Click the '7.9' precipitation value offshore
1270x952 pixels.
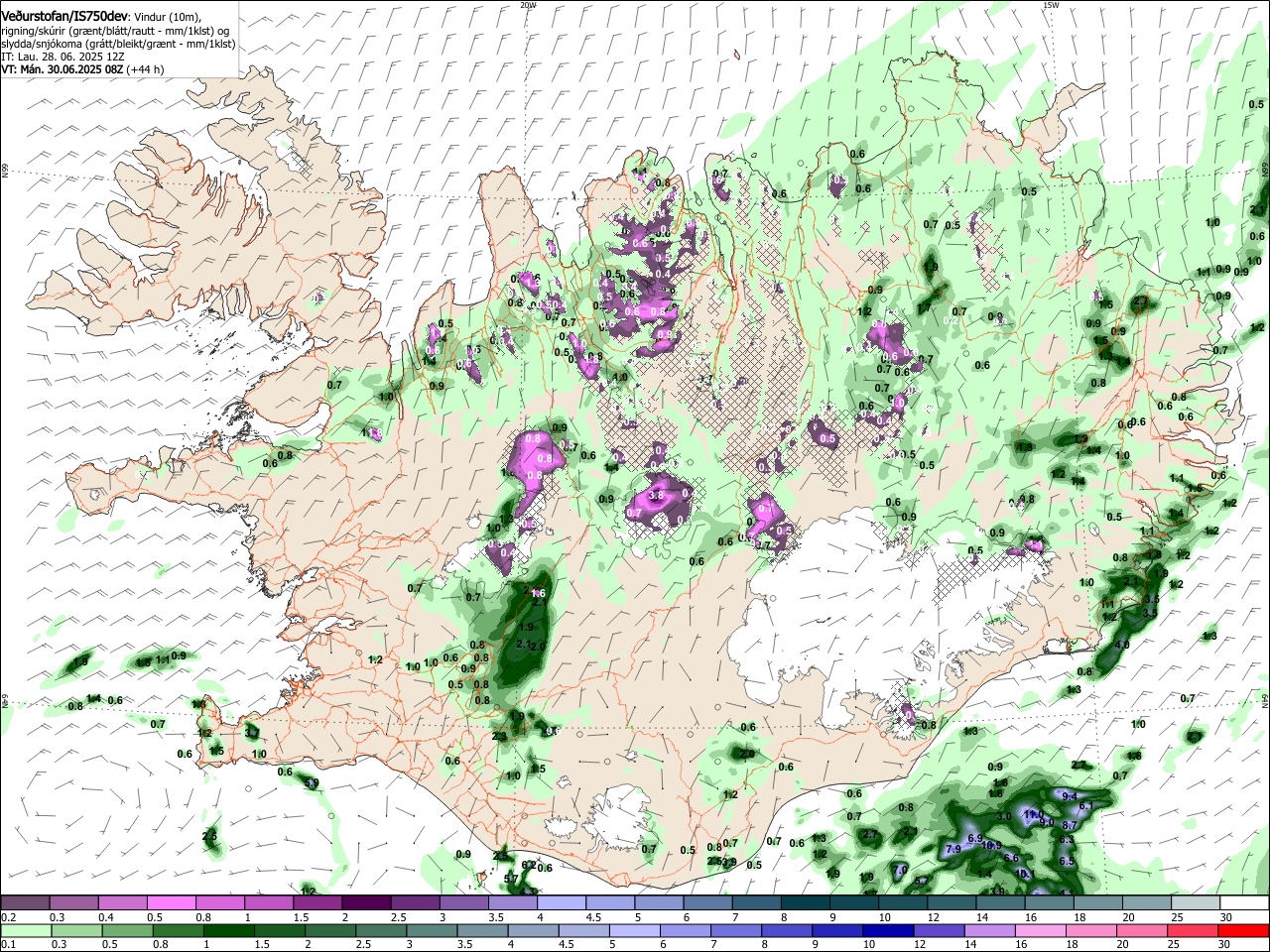tap(953, 850)
